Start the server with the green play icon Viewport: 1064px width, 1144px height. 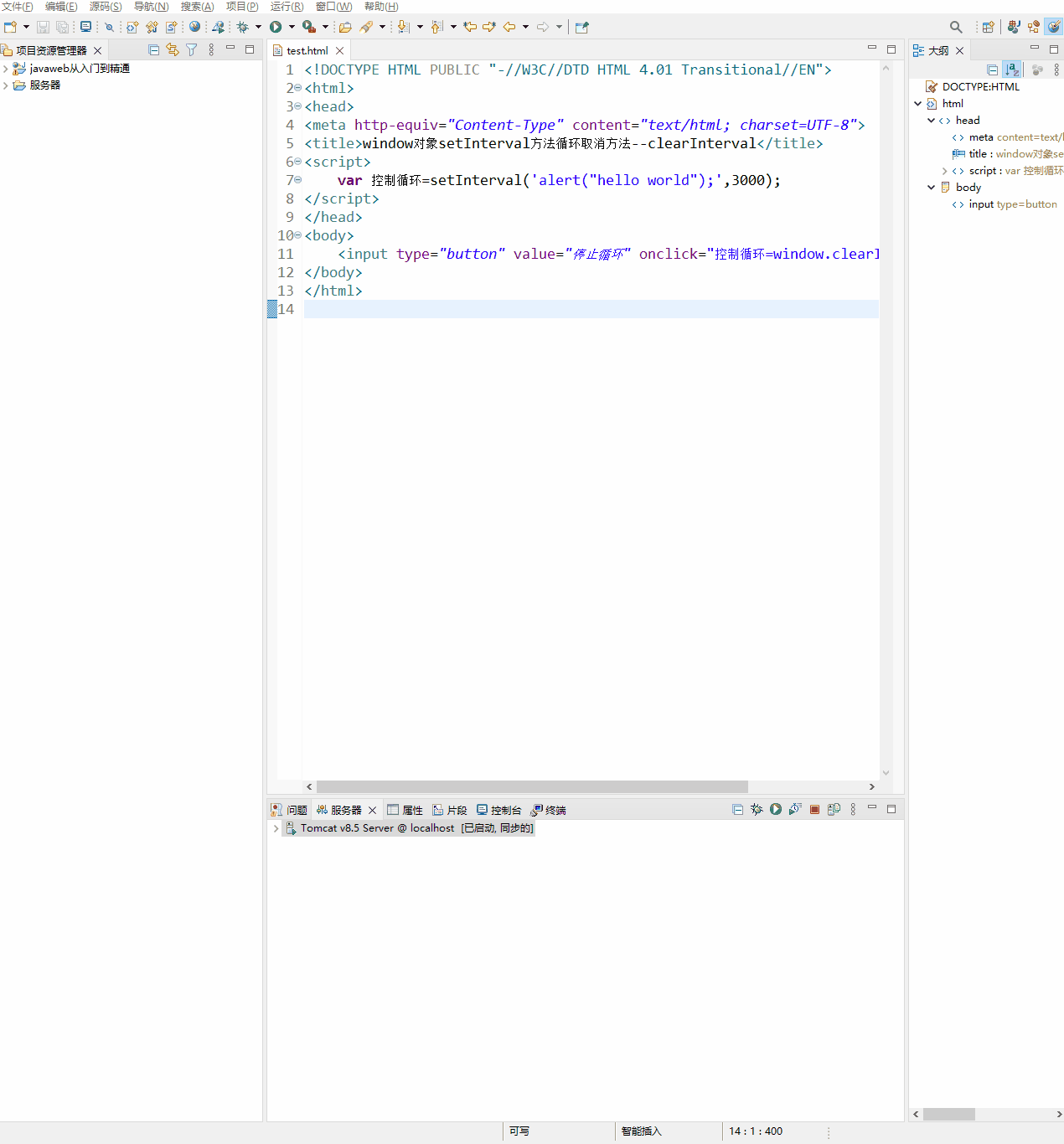(776, 809)
